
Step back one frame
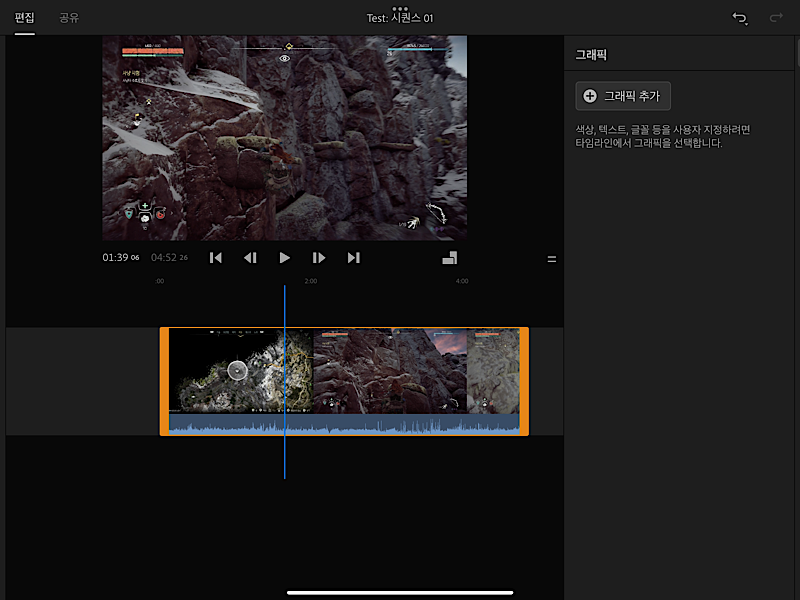(250, 258)
